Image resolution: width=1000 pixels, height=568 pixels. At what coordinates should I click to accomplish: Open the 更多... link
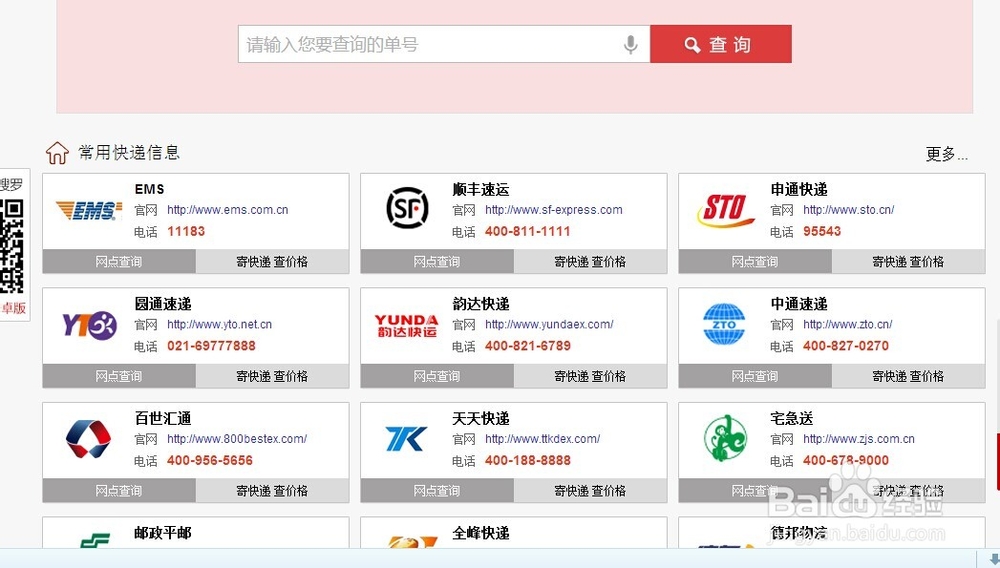(x=946, y=154)
